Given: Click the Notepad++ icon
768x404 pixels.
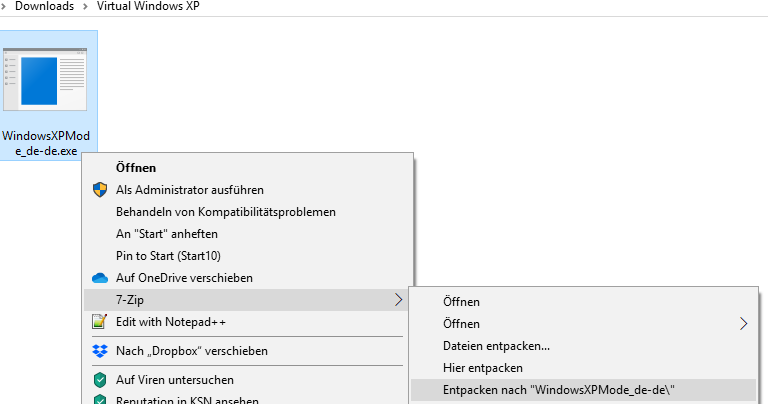Looking at the screenshot, I should [99, 322].
